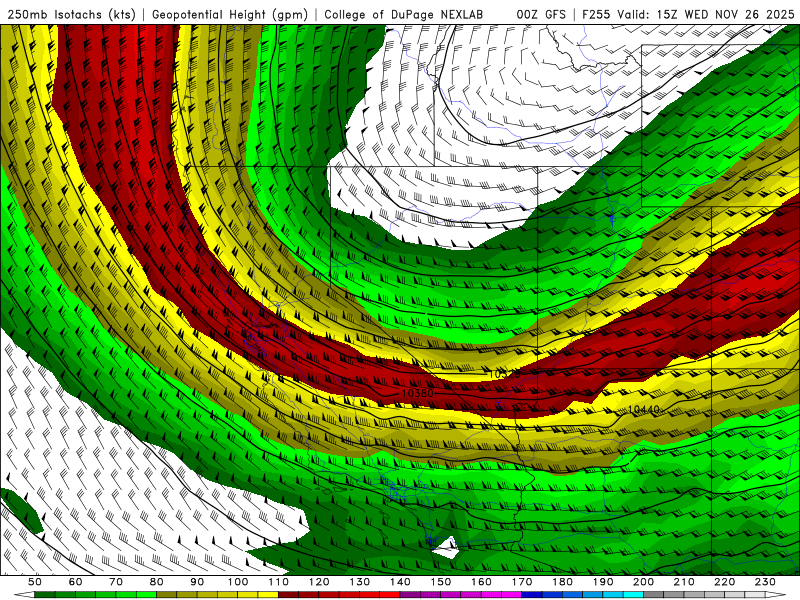Click the 190 knot scale label

click(603, 582)
